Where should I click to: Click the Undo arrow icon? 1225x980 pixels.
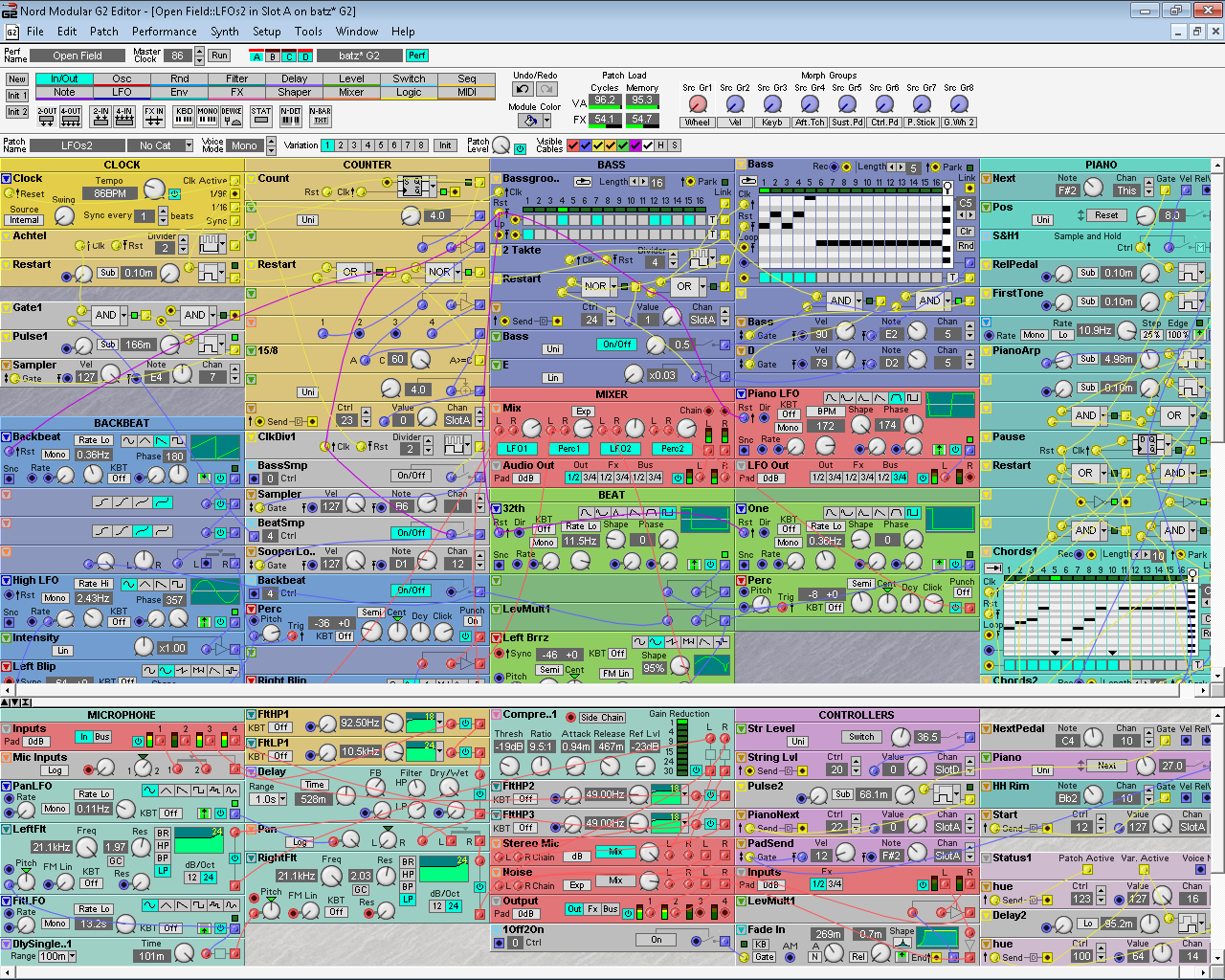click(x=523, y=89)
